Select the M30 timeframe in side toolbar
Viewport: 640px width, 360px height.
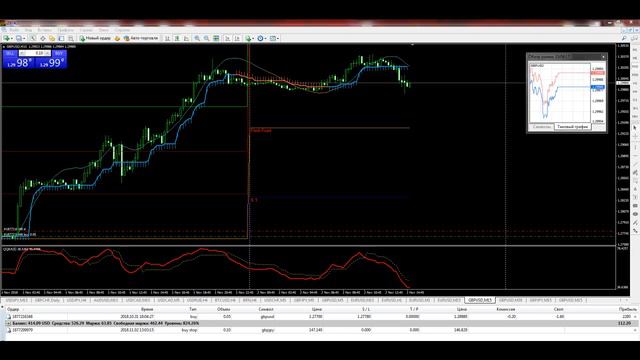[635, 74]
